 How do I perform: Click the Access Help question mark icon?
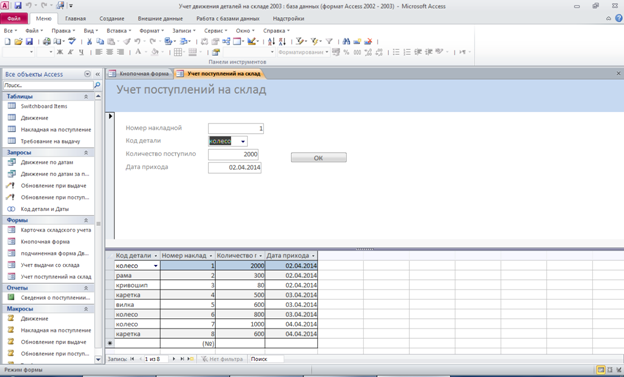pos(619,18)
